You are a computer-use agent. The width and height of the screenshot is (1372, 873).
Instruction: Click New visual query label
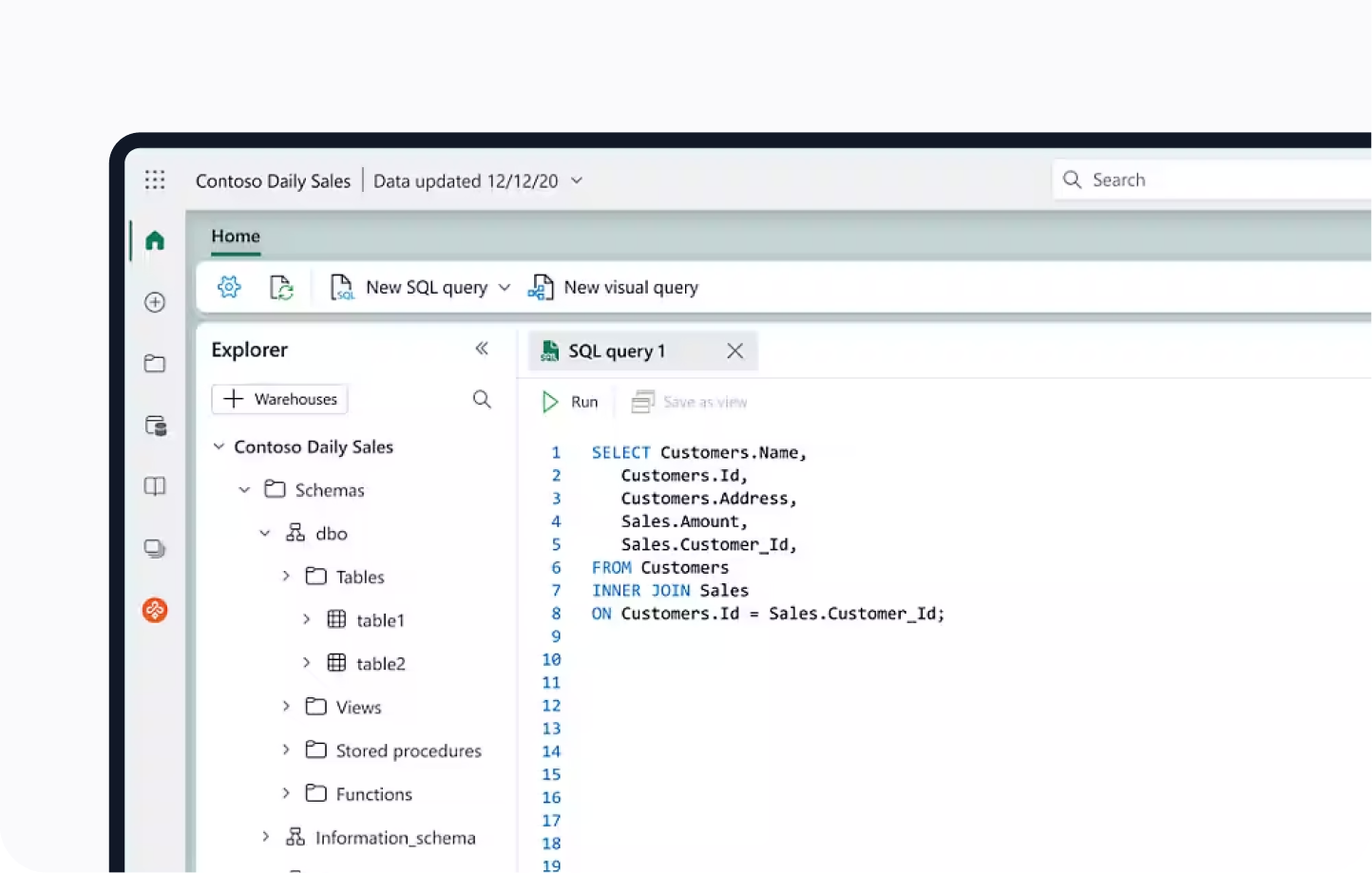point(631,288)
